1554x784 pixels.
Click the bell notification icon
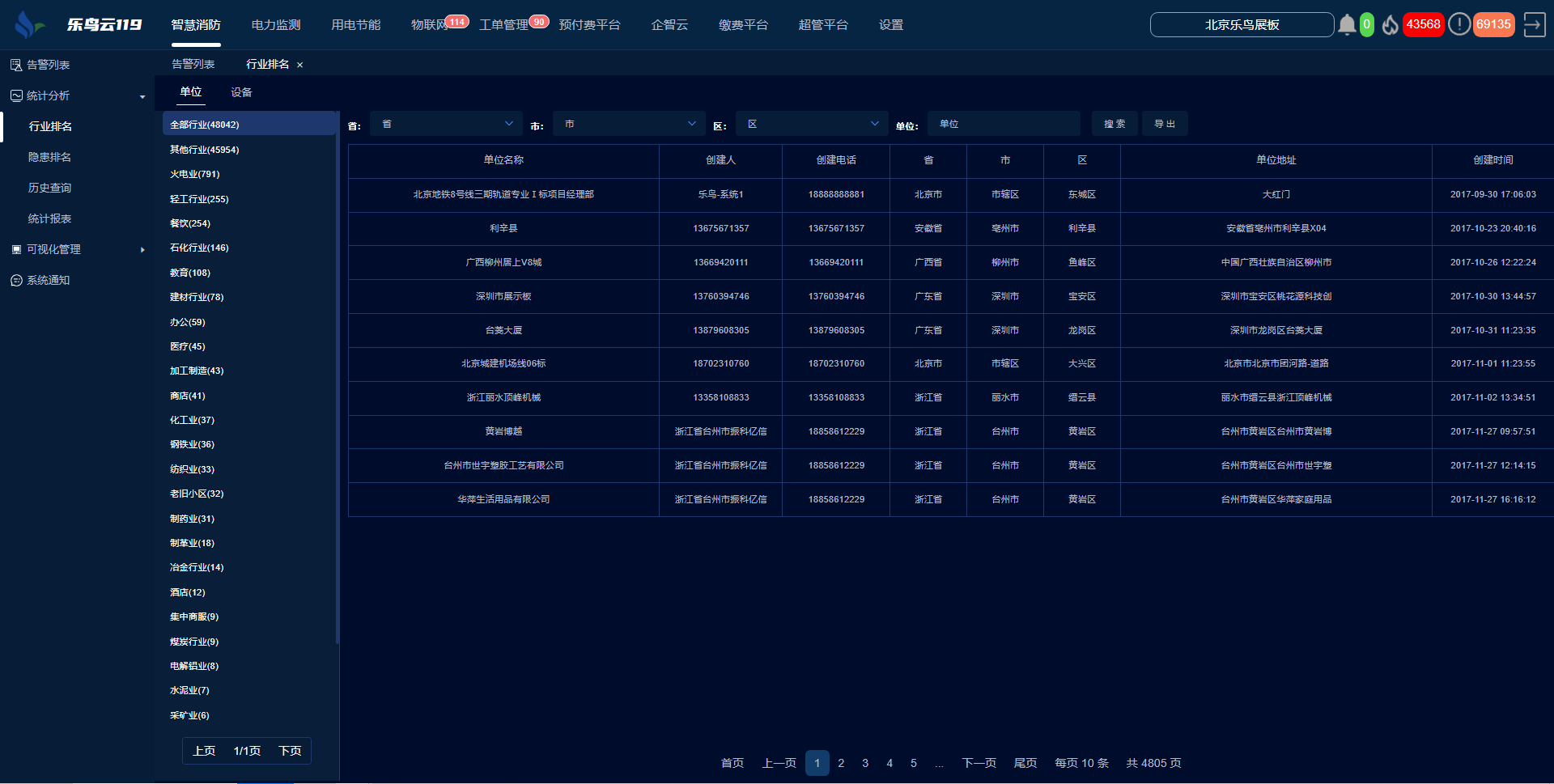pyautogui.click(x=1346, y=25)
